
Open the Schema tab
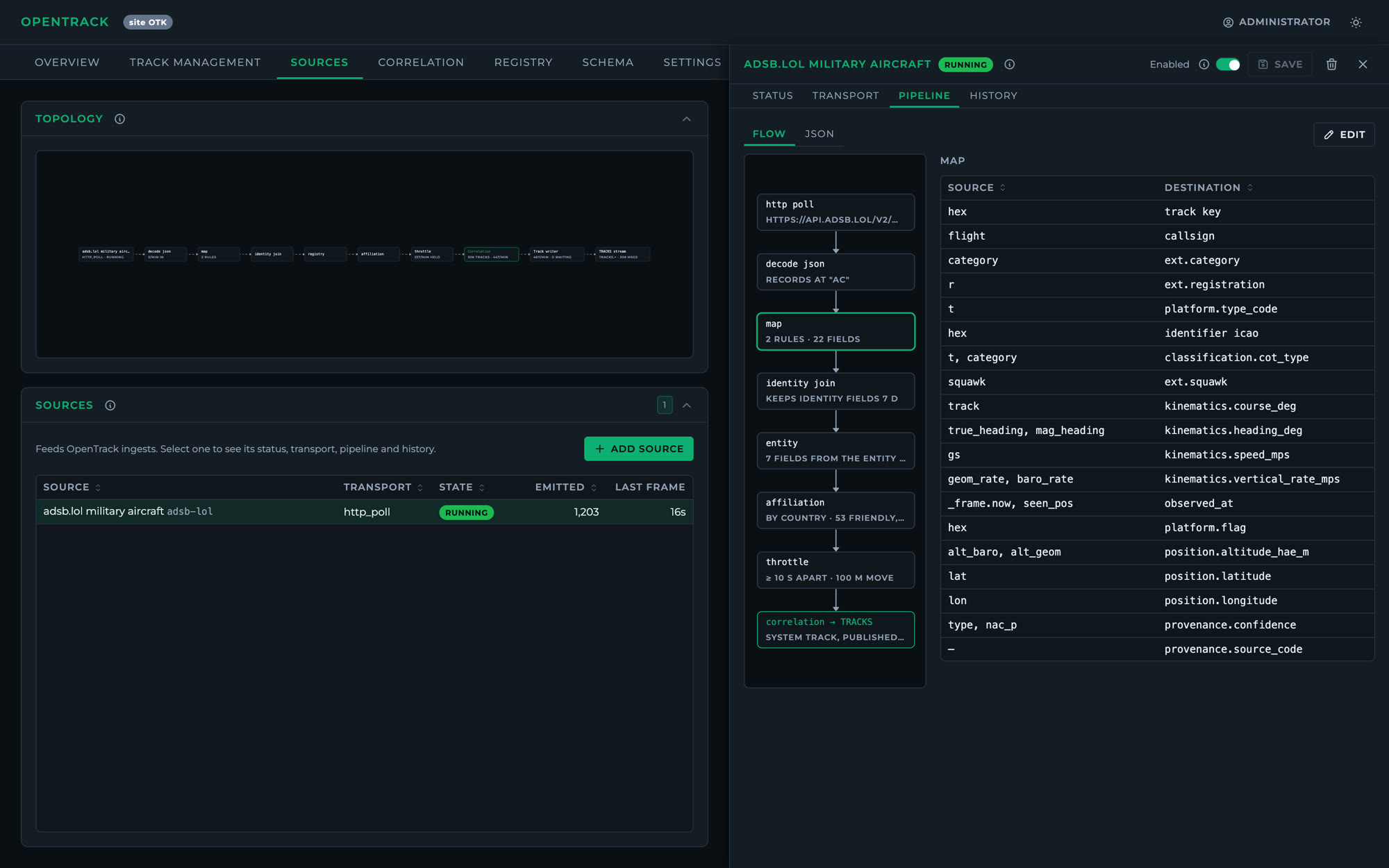[608, 62]
